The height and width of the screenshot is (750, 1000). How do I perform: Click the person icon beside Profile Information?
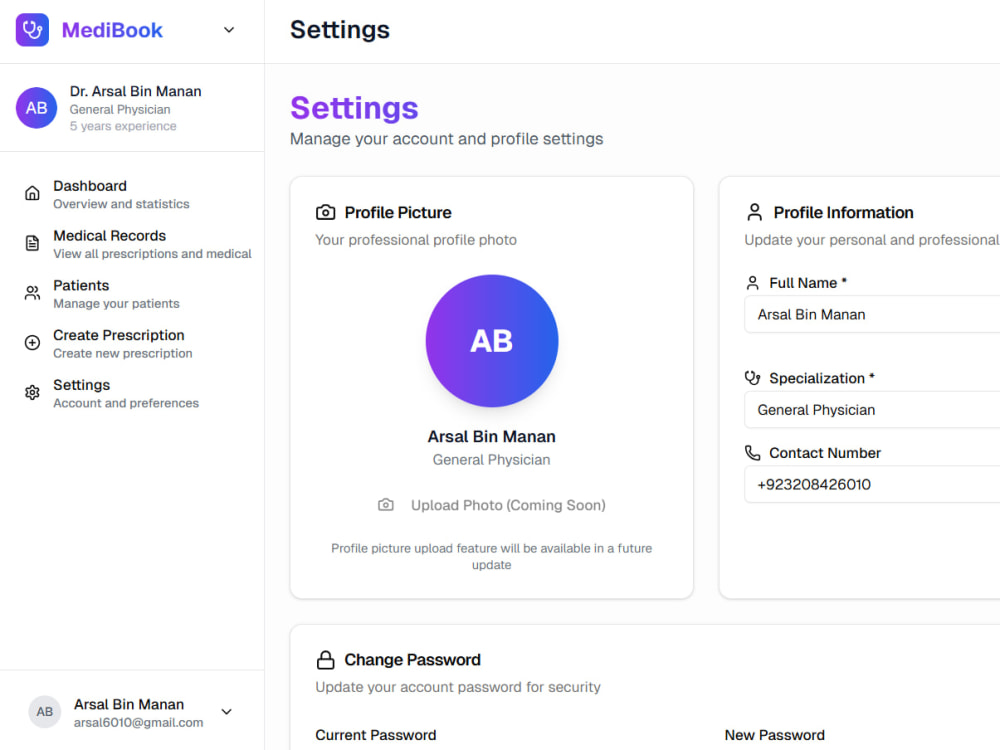[754, 212]
